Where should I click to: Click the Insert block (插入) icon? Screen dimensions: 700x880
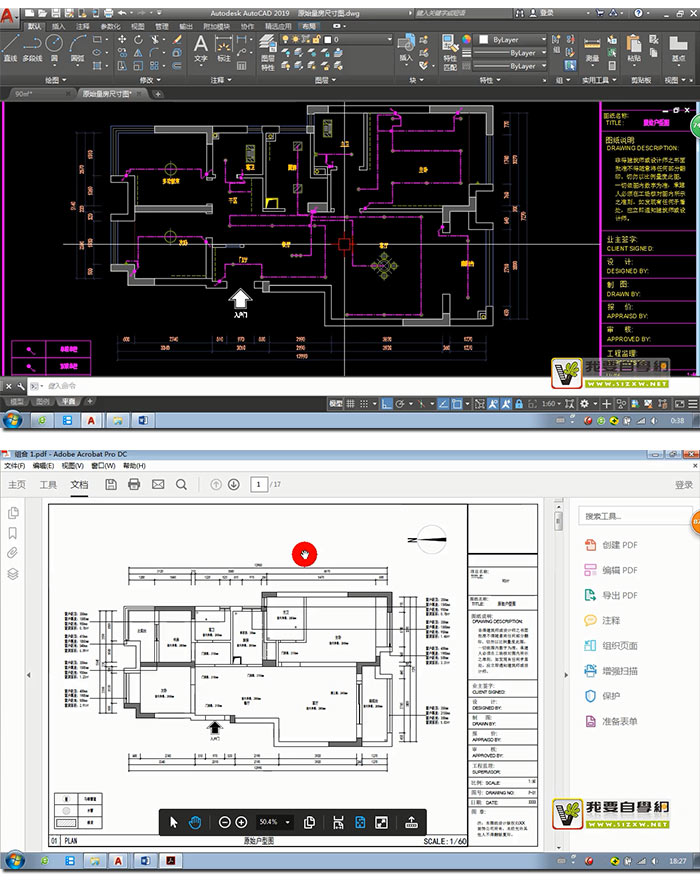(405, 48)
